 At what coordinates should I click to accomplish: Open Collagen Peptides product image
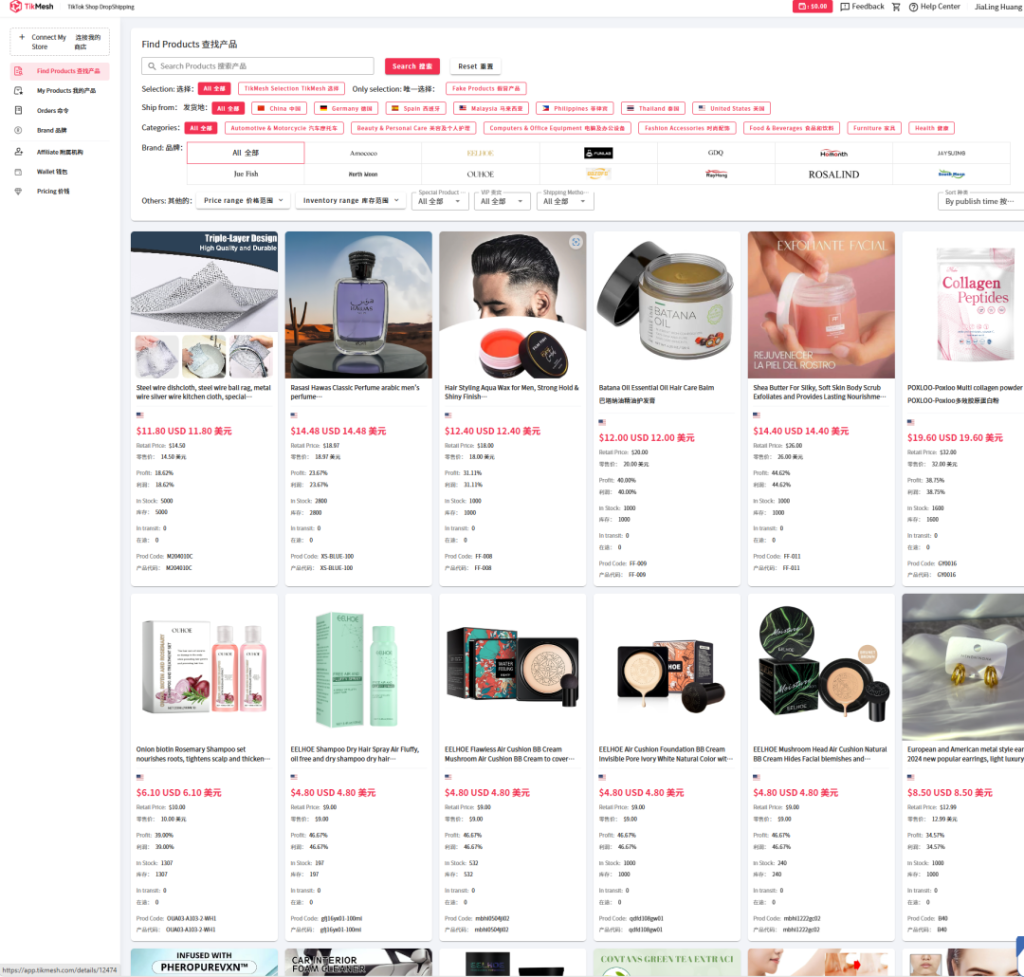tap(963, 305)
